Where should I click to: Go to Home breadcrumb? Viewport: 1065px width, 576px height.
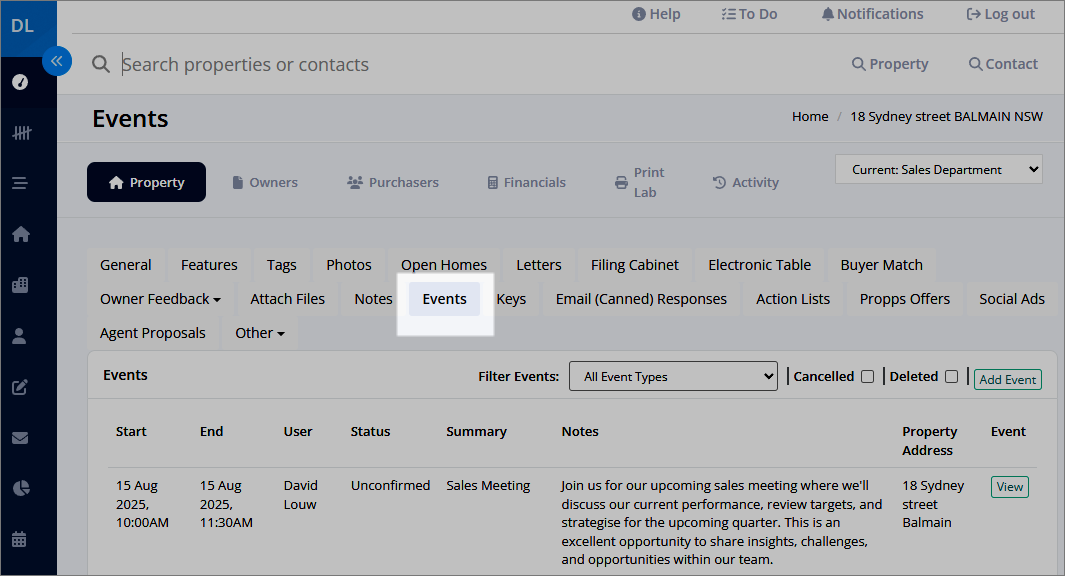pos(810,117)
